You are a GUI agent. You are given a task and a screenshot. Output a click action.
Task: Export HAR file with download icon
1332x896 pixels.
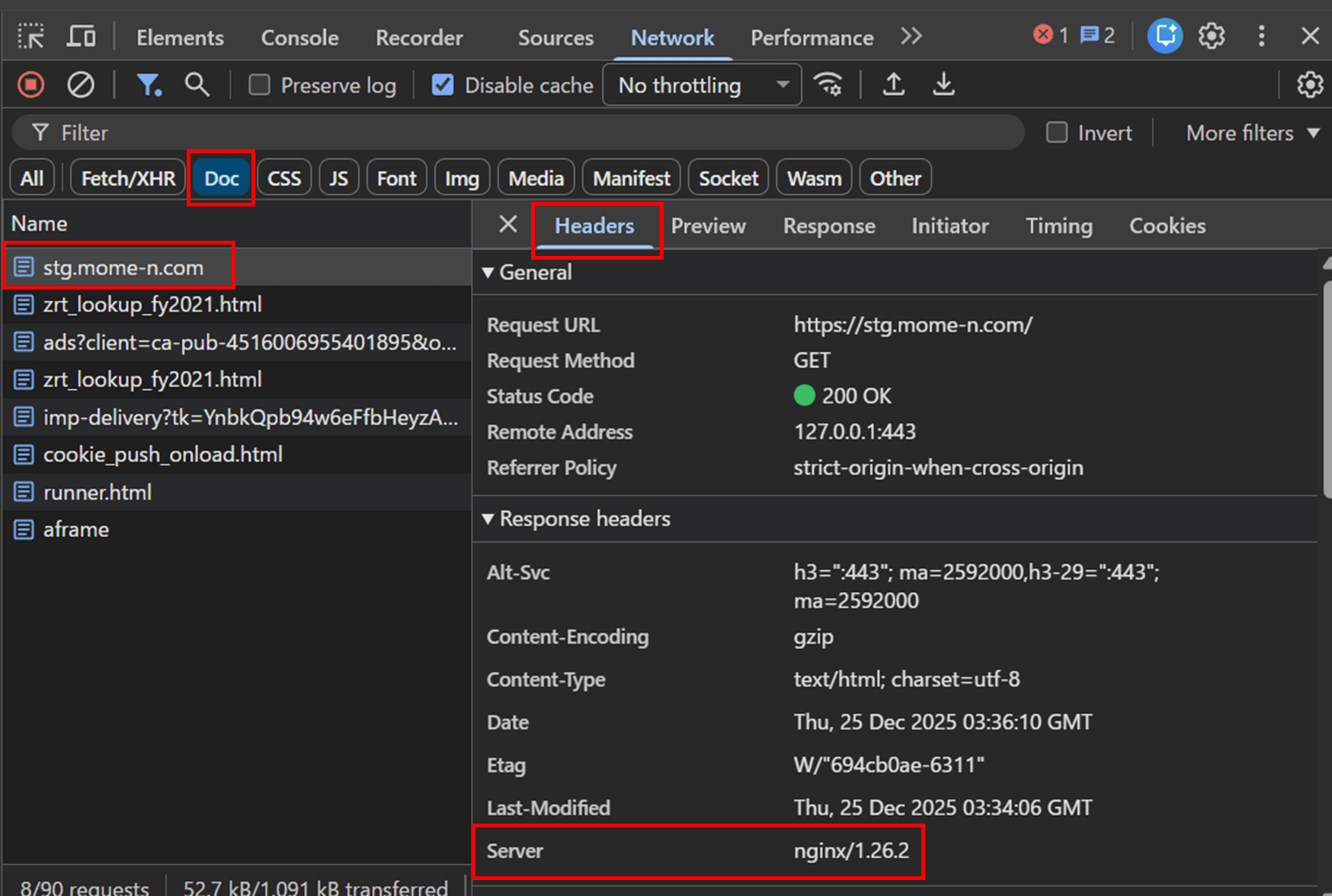[943, 85]
